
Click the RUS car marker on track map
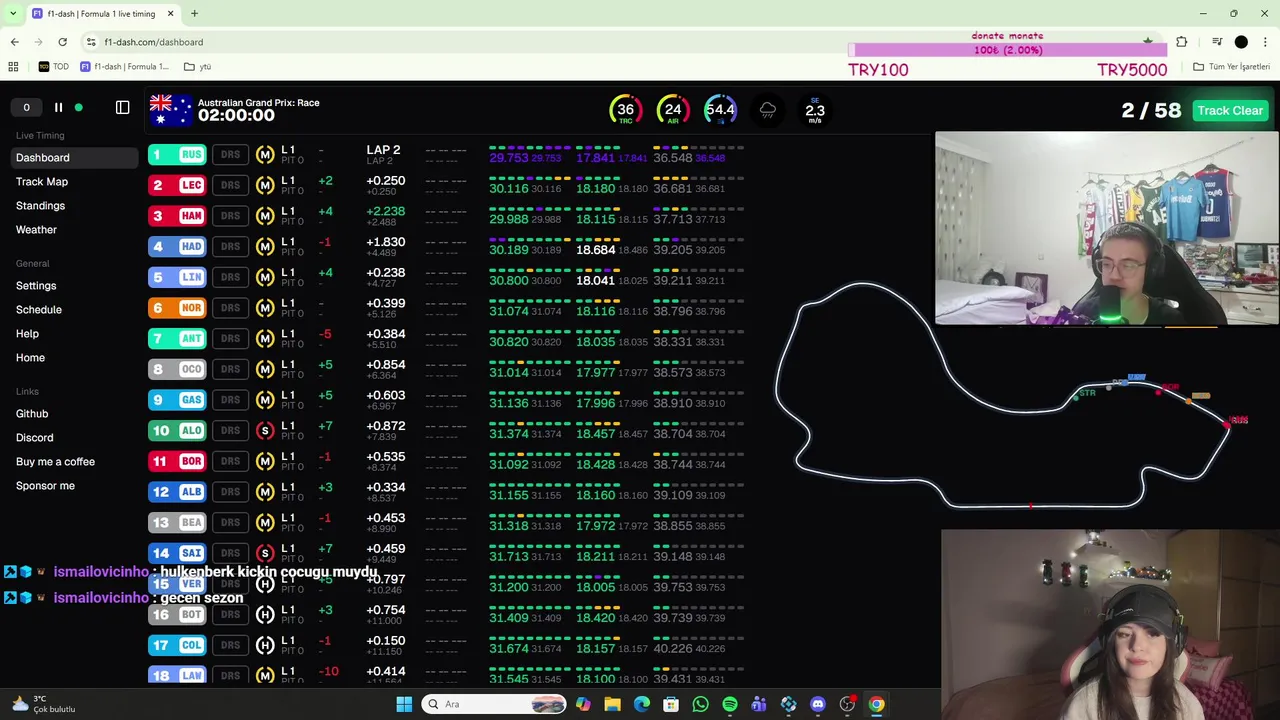pyautogui.click(x=1227, y=424)
